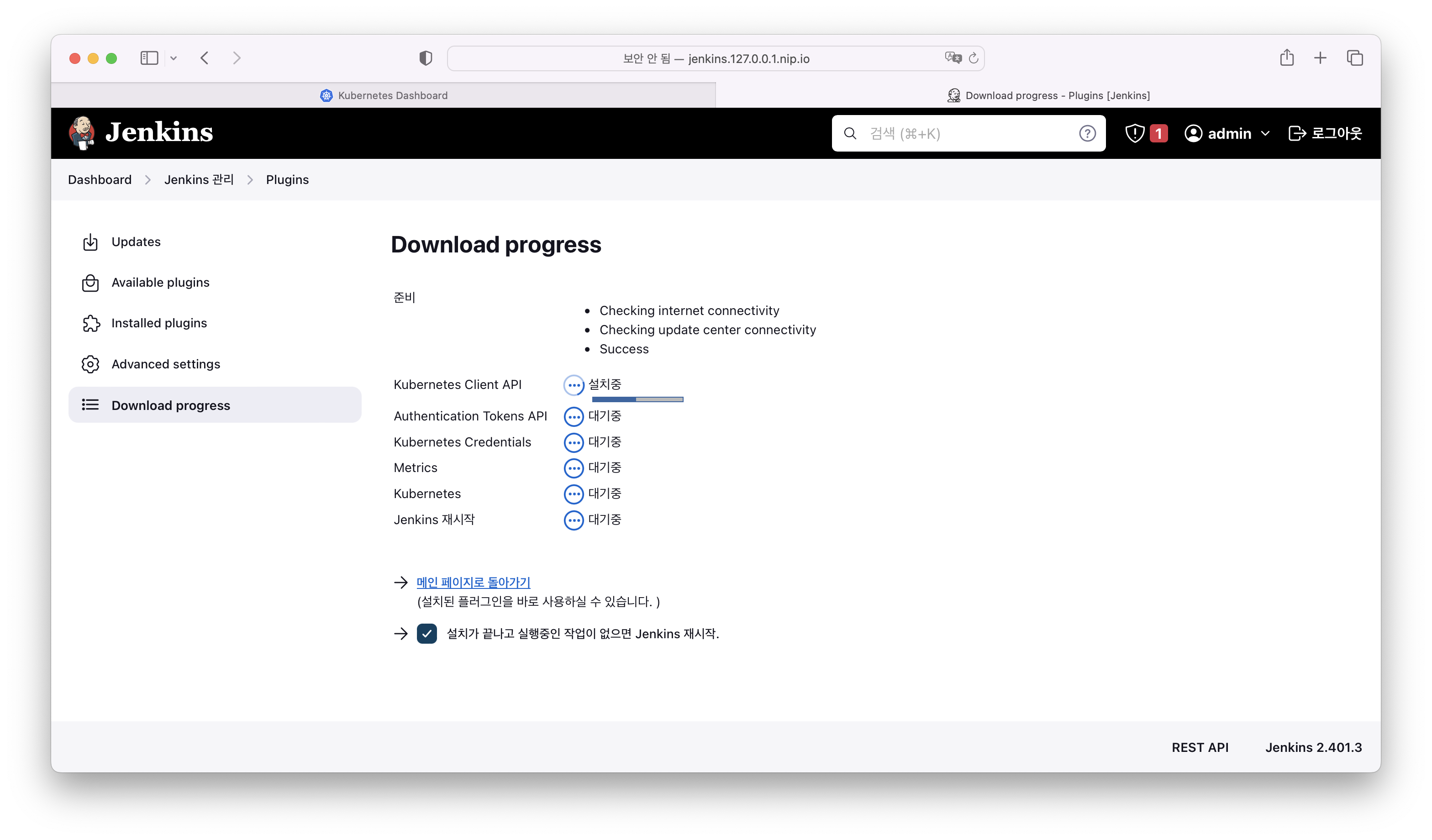Viewport: 1432px width, 840px height.
Task: Open Available plugins in the sidebar
Action: coord(215,283)
